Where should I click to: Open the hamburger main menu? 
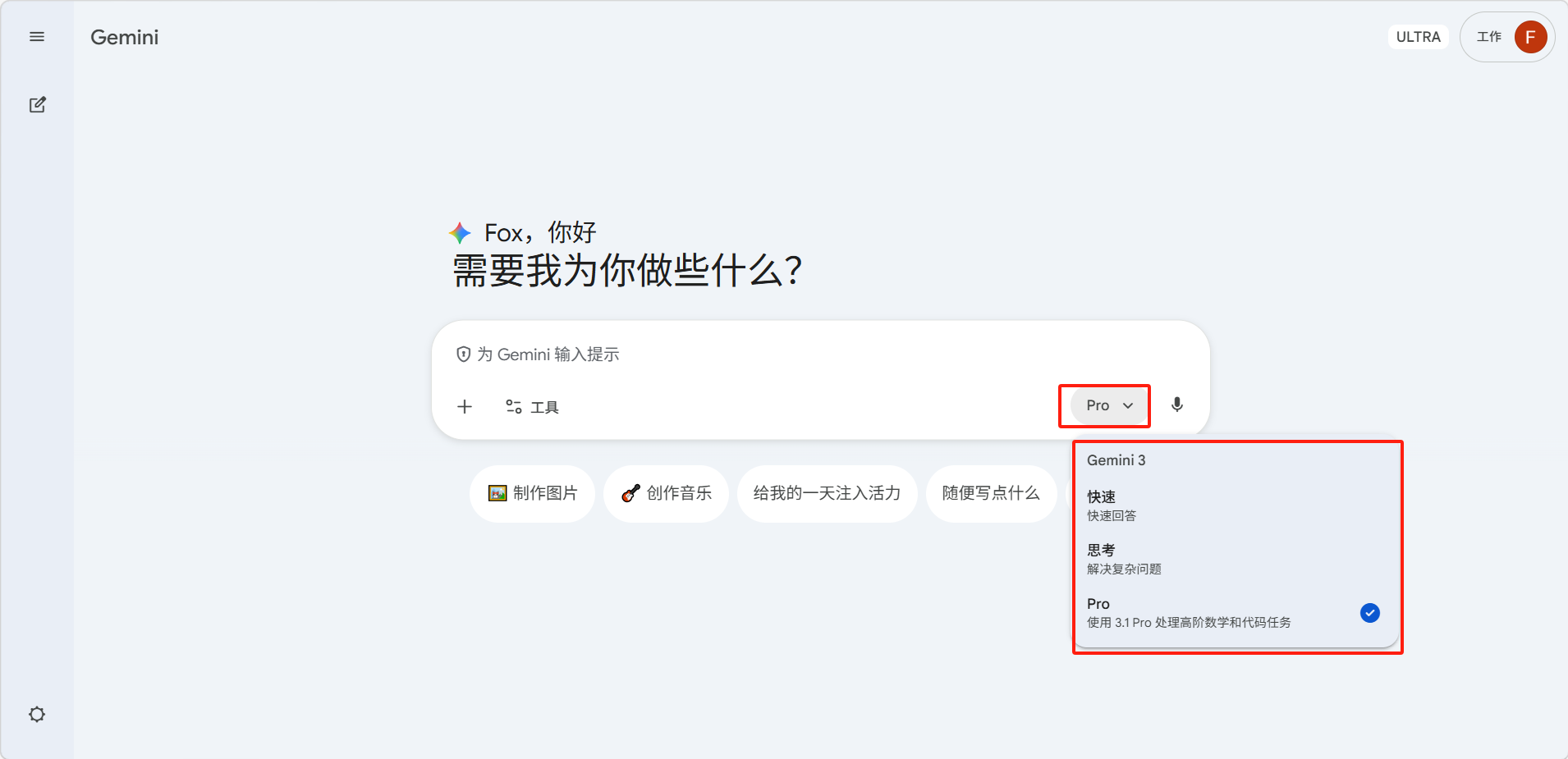37,37
